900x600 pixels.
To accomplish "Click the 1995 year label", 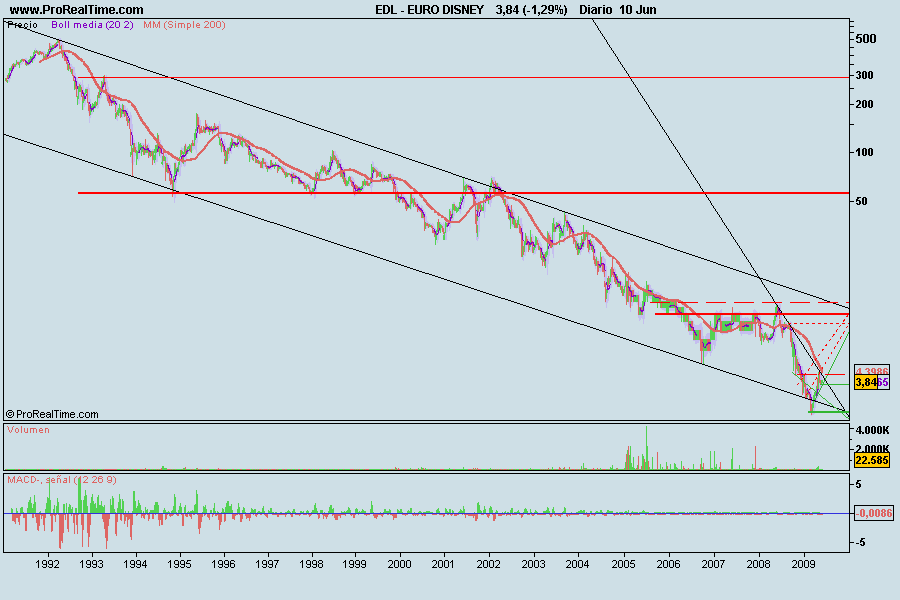I will (179, 564).
